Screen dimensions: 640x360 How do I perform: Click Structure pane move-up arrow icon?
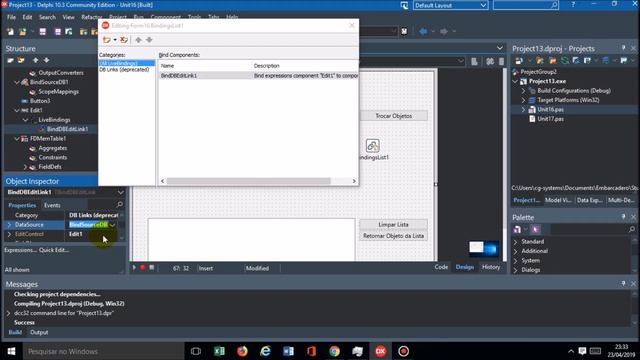36,60
